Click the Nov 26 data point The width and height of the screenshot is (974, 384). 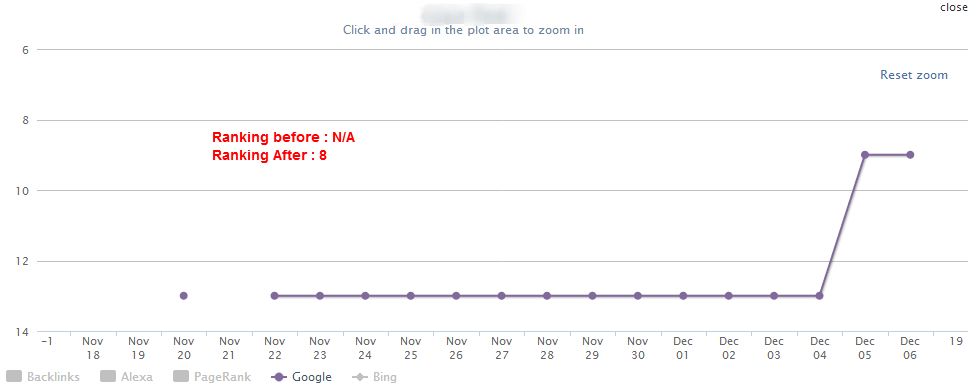pos(456,296)
